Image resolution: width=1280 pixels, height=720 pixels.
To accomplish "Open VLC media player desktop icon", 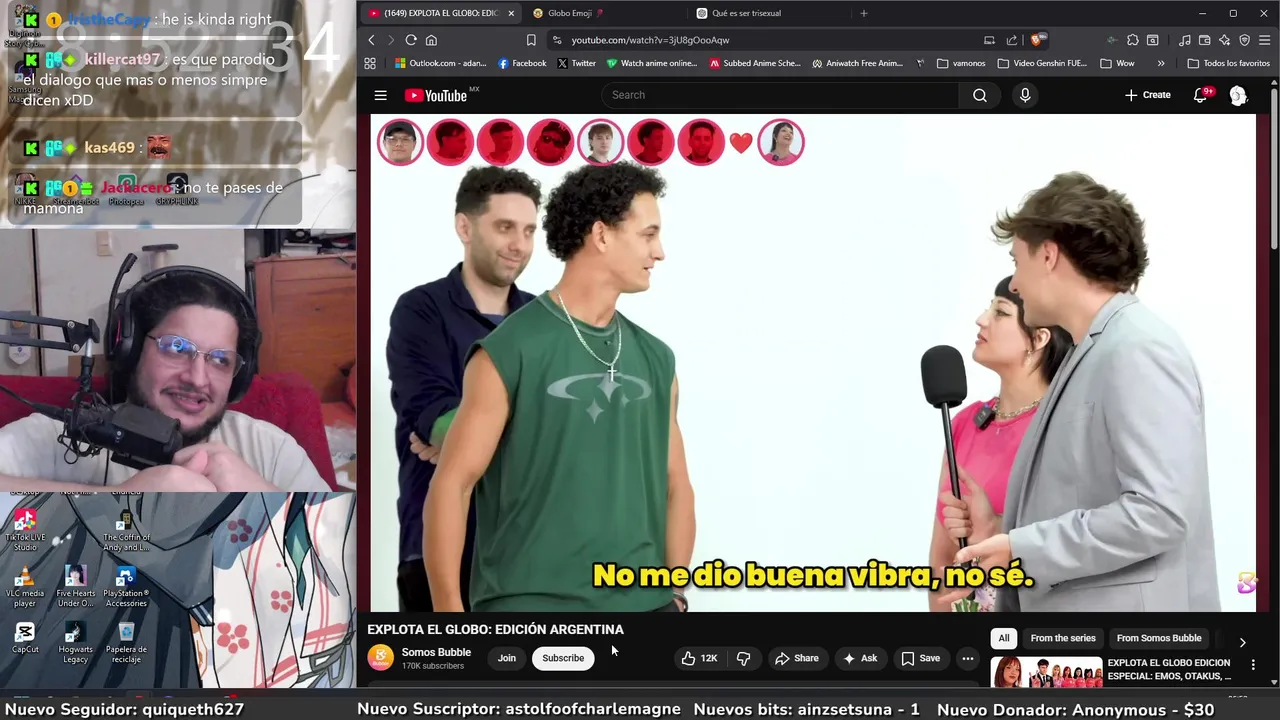I will [25, 587].
